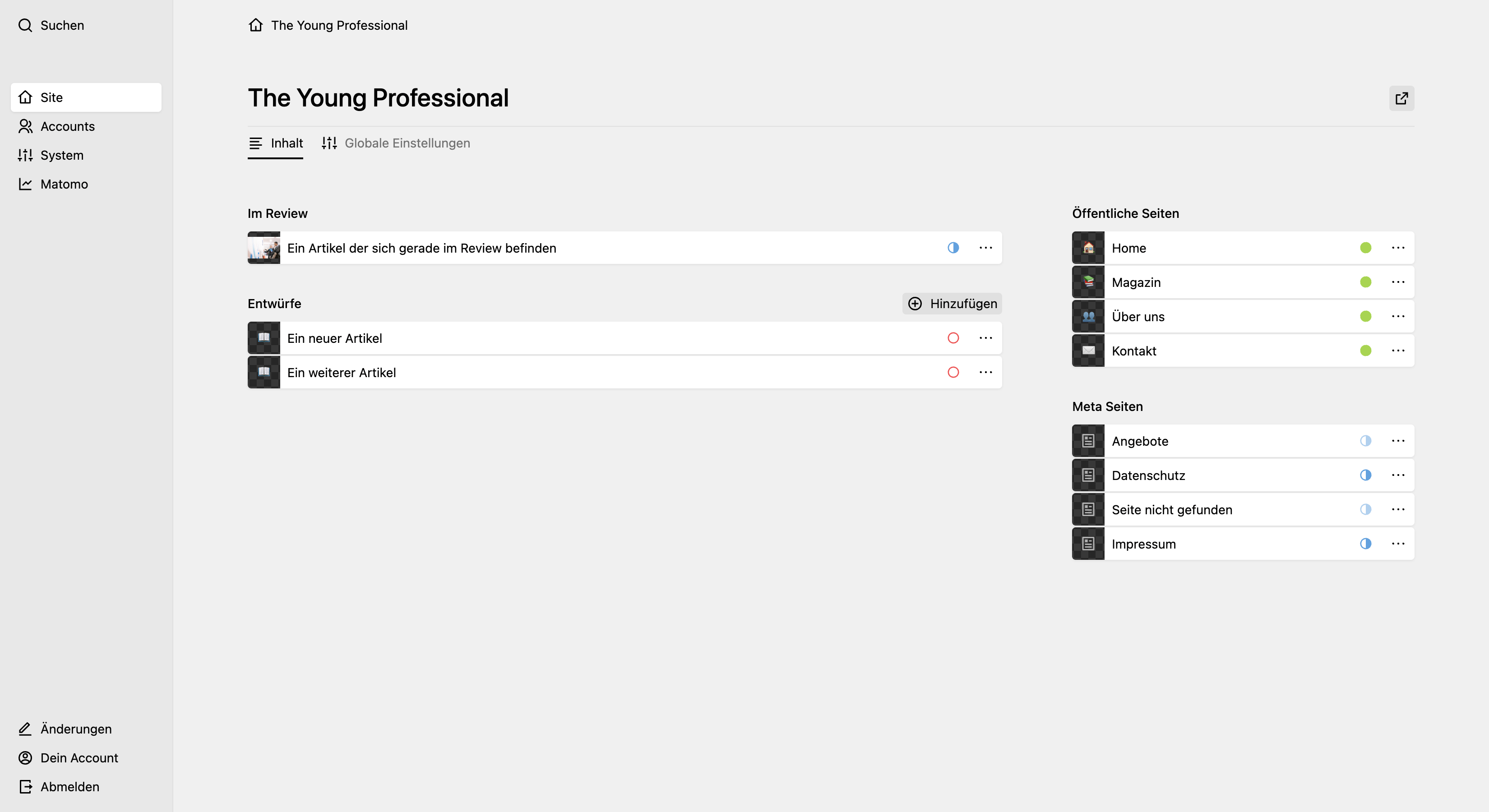The height and width of the screenshot is (812, 1489).
Task: Open options menu for Impressum
Action: tap(1398, 543)
